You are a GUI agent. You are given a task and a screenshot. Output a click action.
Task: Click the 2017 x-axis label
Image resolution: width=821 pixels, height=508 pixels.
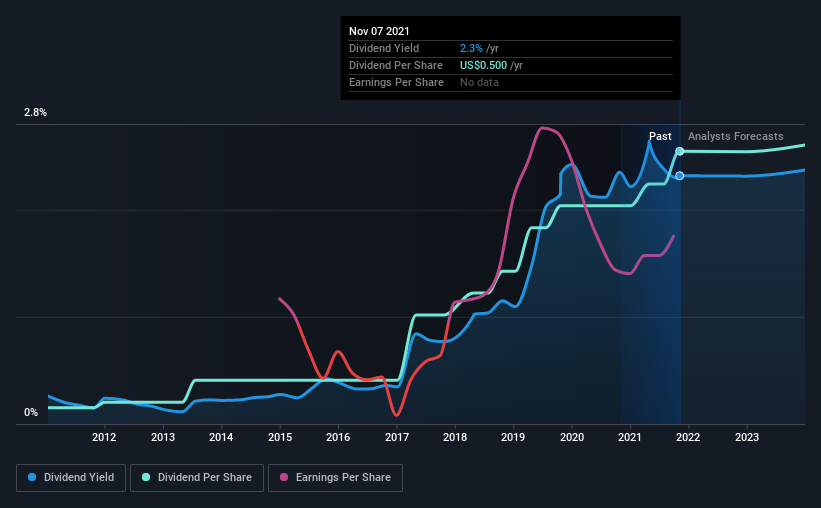pos(397,437)
